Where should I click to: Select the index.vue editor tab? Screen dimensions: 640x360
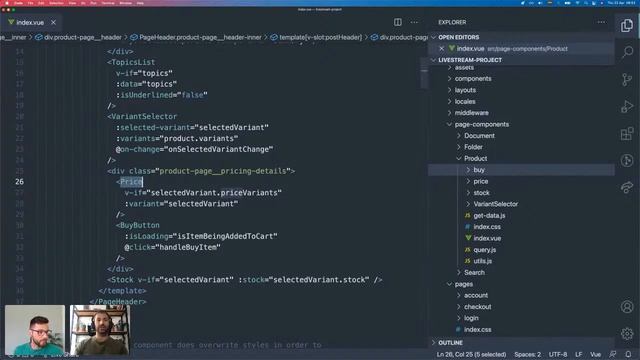[30, 22]
